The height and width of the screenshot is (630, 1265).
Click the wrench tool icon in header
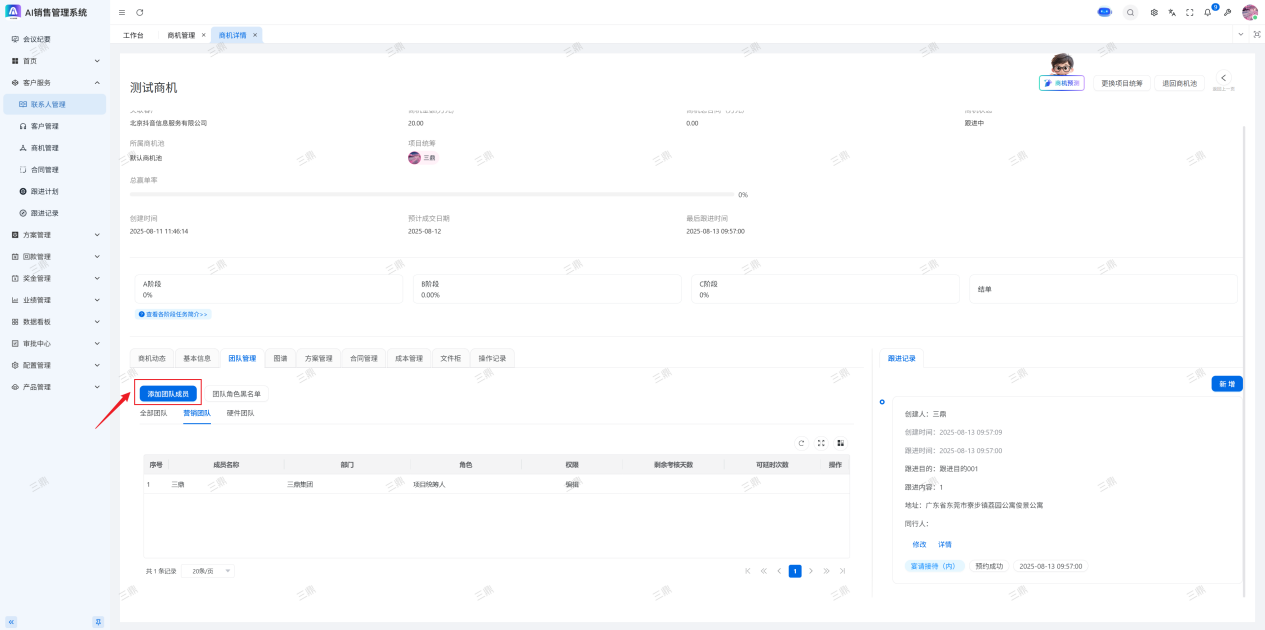[1227, 13]
